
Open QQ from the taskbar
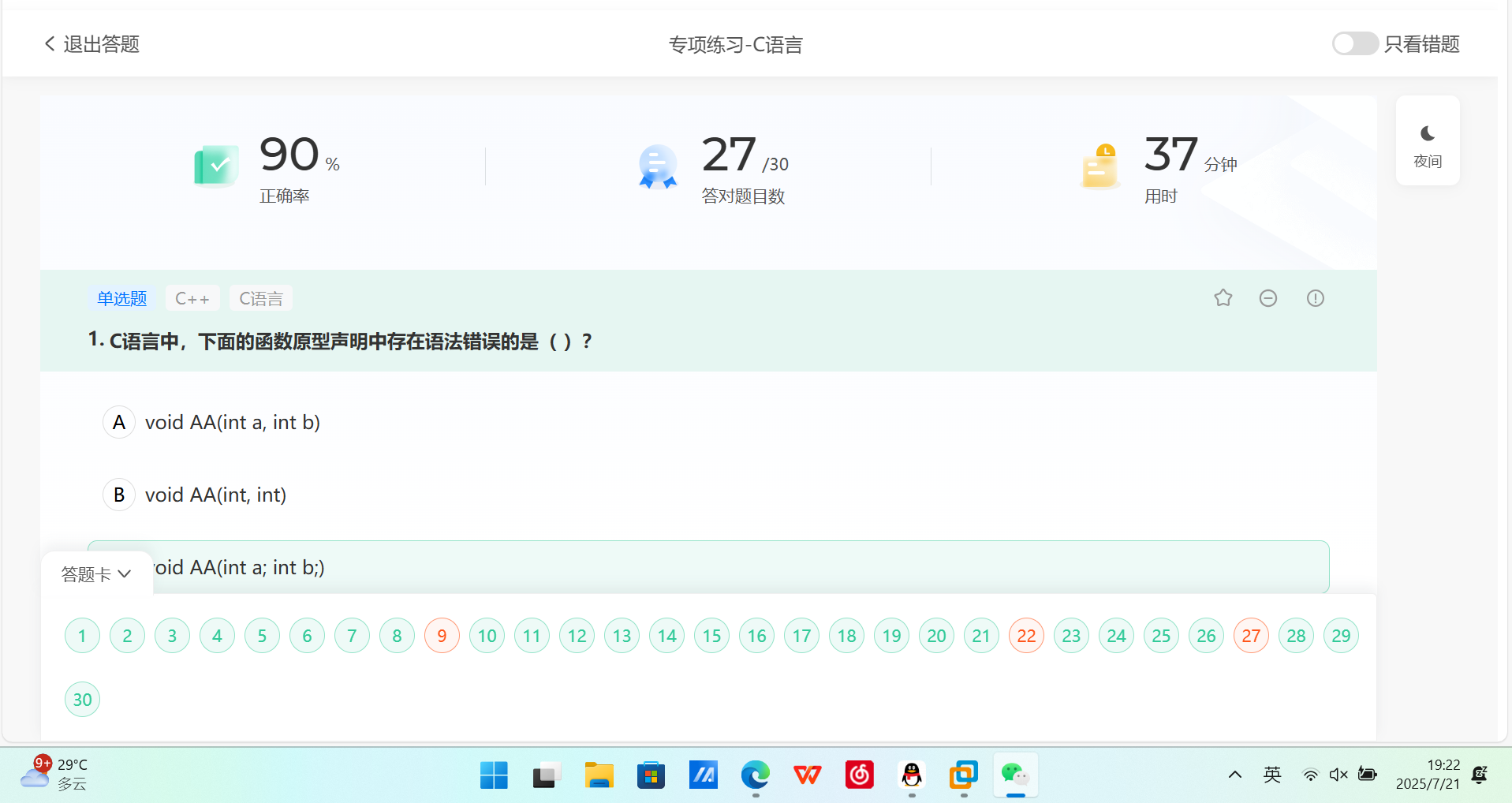click(x=911, y=775)
